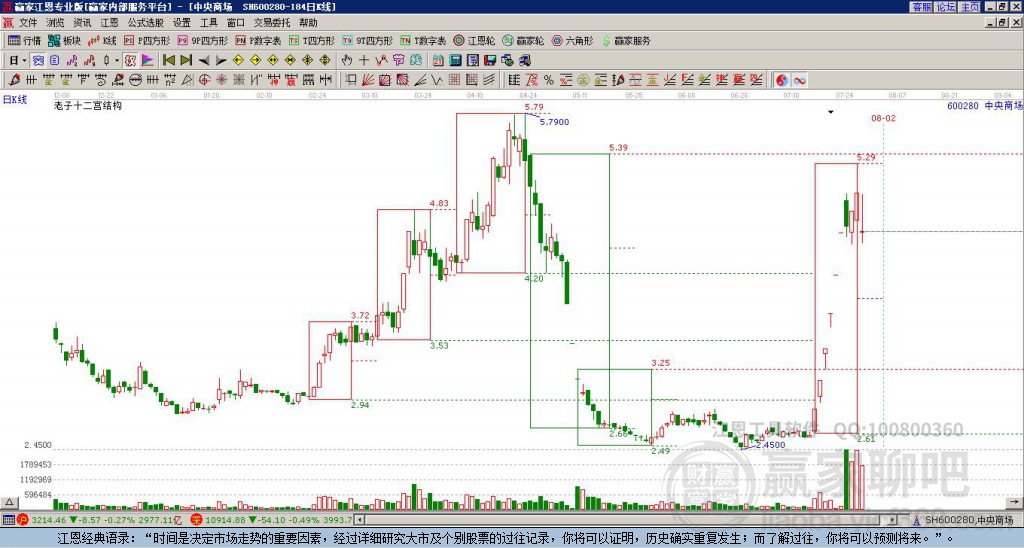Open the 赢家服务 button
Screen dimensions: 1024x548
click(626, 40)
